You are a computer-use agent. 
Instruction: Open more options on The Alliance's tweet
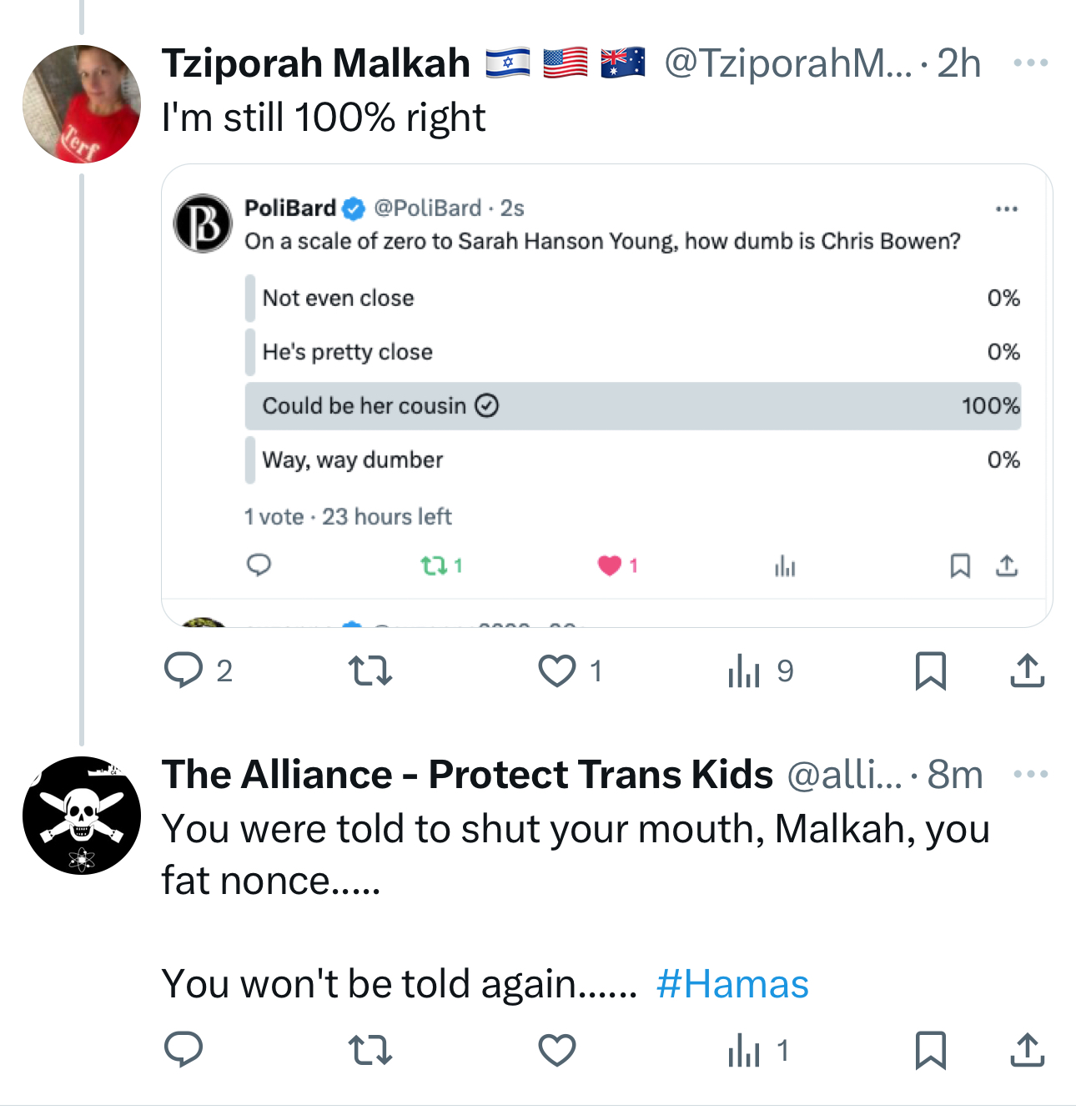click(x=1031, y=775)
